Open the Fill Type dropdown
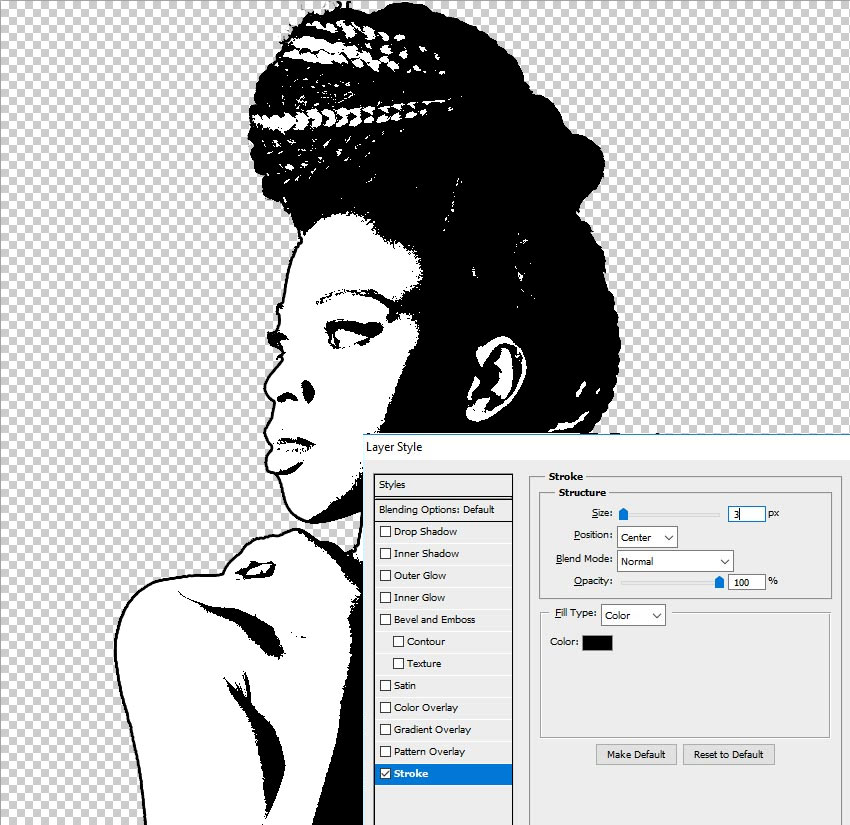850x825 pixels. point(633,615)
